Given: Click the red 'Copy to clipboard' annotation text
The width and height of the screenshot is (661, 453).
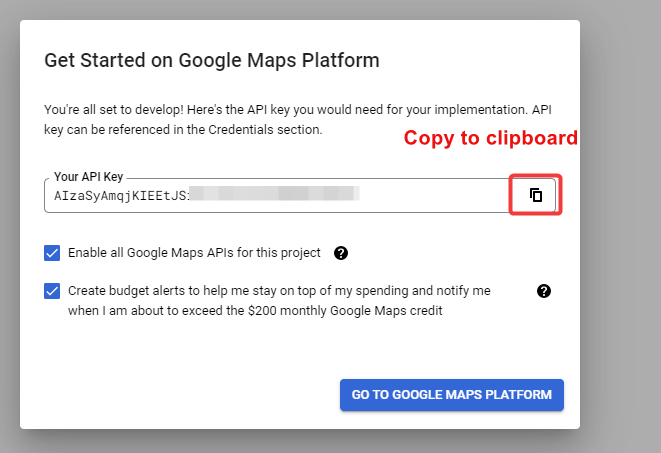Looking at the screenshot, I should click(490, 139).
